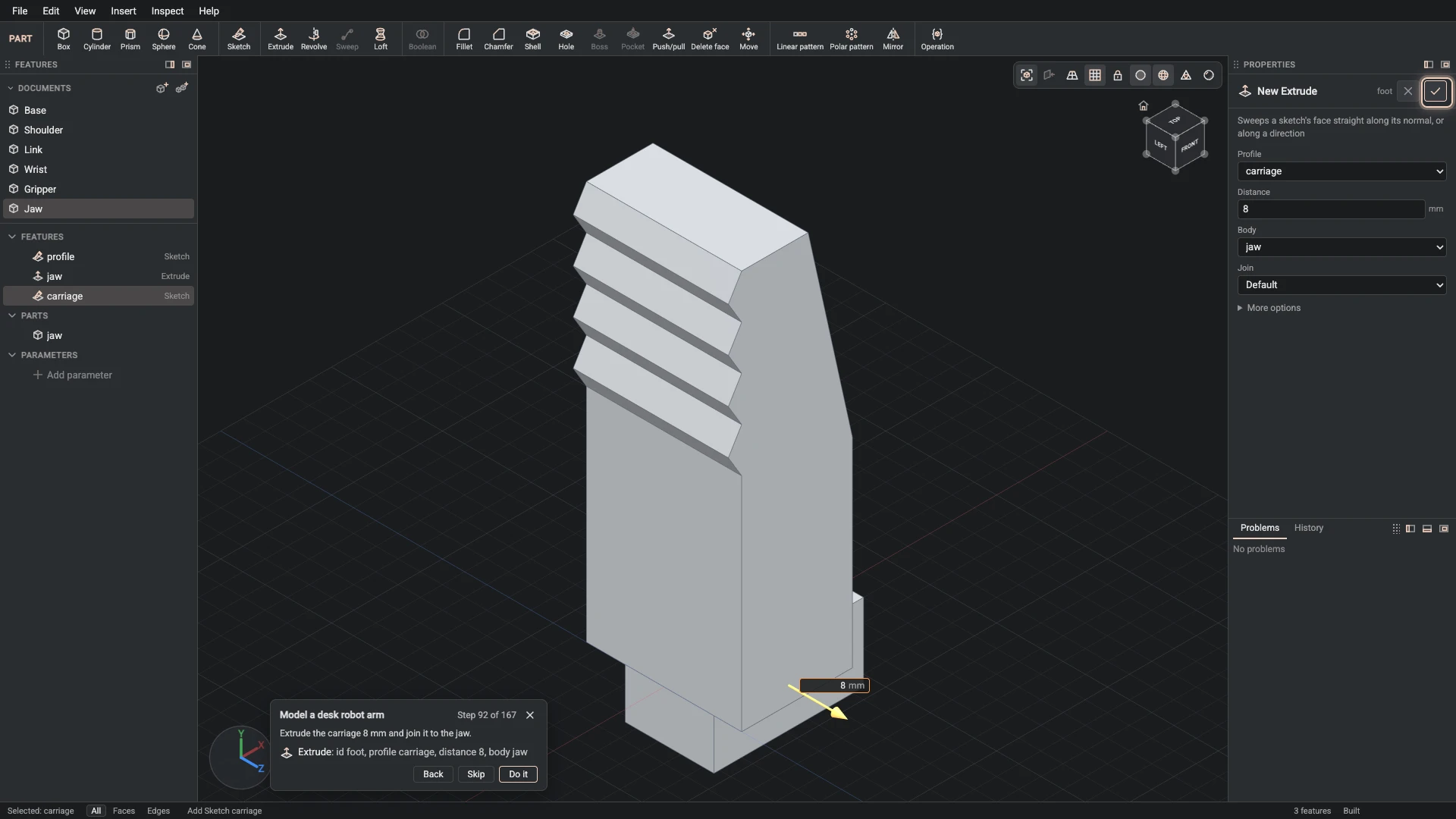1456x819 pixels.
Task: Select the Linear pattern tool
Action: [x=800, y=39]
